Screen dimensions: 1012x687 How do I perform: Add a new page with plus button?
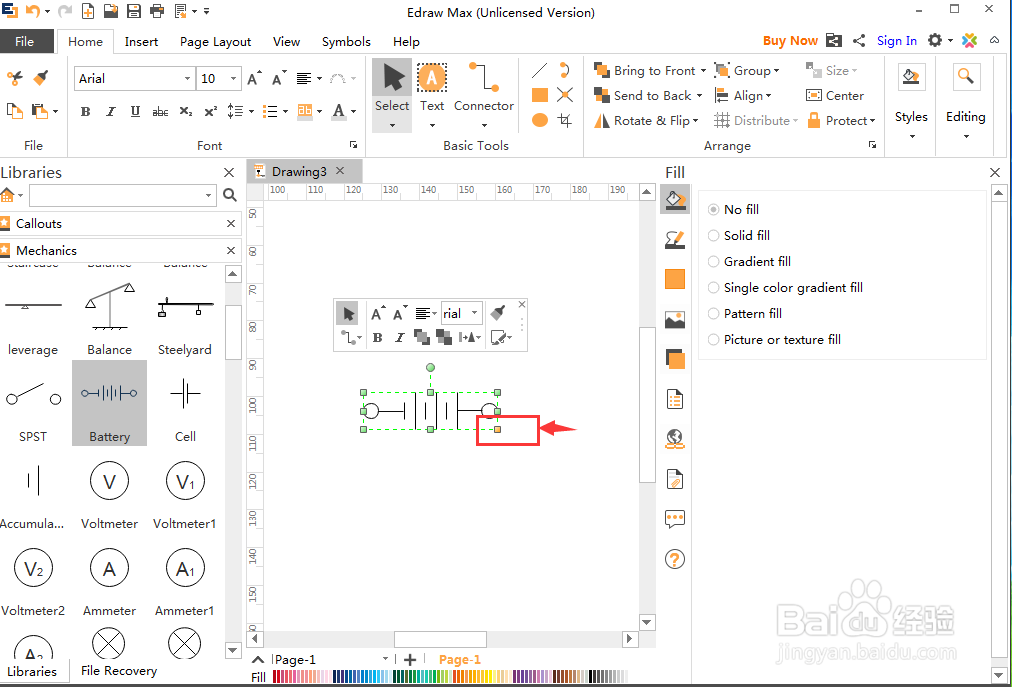click(x=410, y=659)
